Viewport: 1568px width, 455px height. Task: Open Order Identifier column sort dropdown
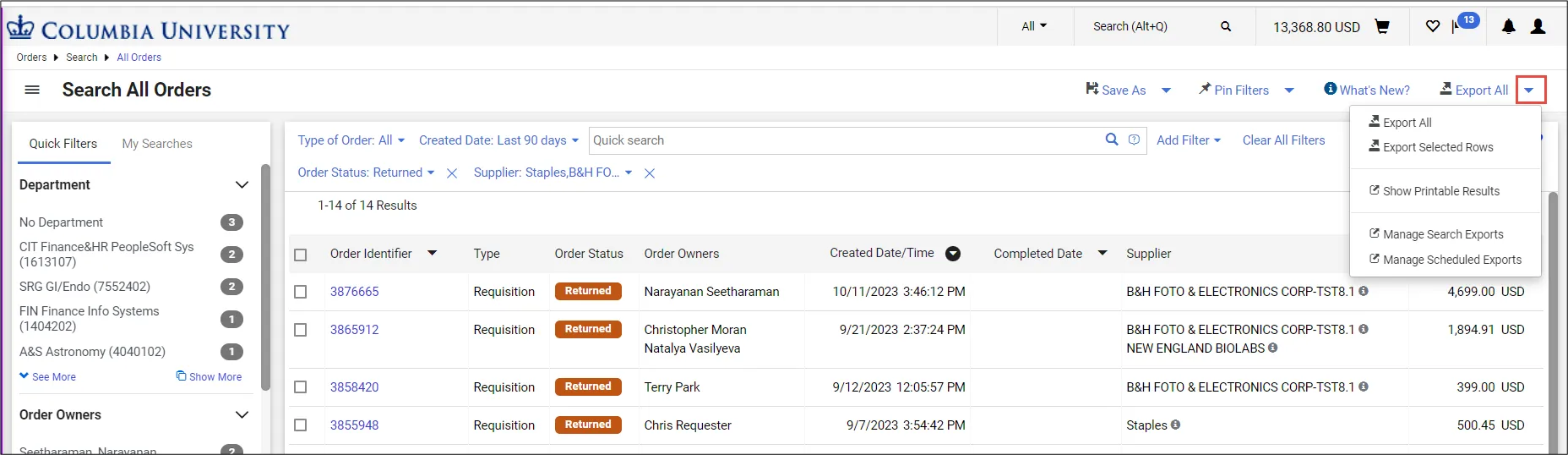432,253
